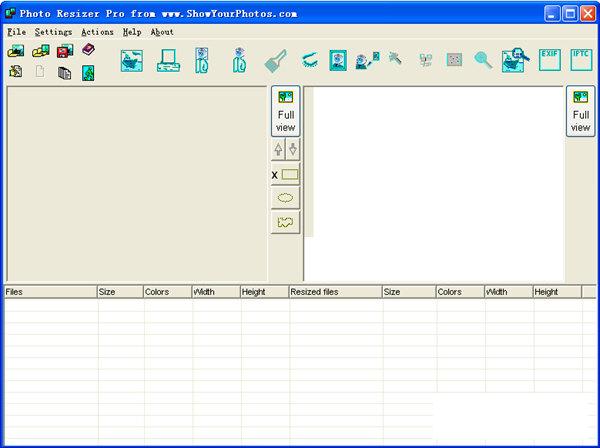Screen dimensions: 600x448
Task: Open the Actions menu
Action: (x=97, y=32)
